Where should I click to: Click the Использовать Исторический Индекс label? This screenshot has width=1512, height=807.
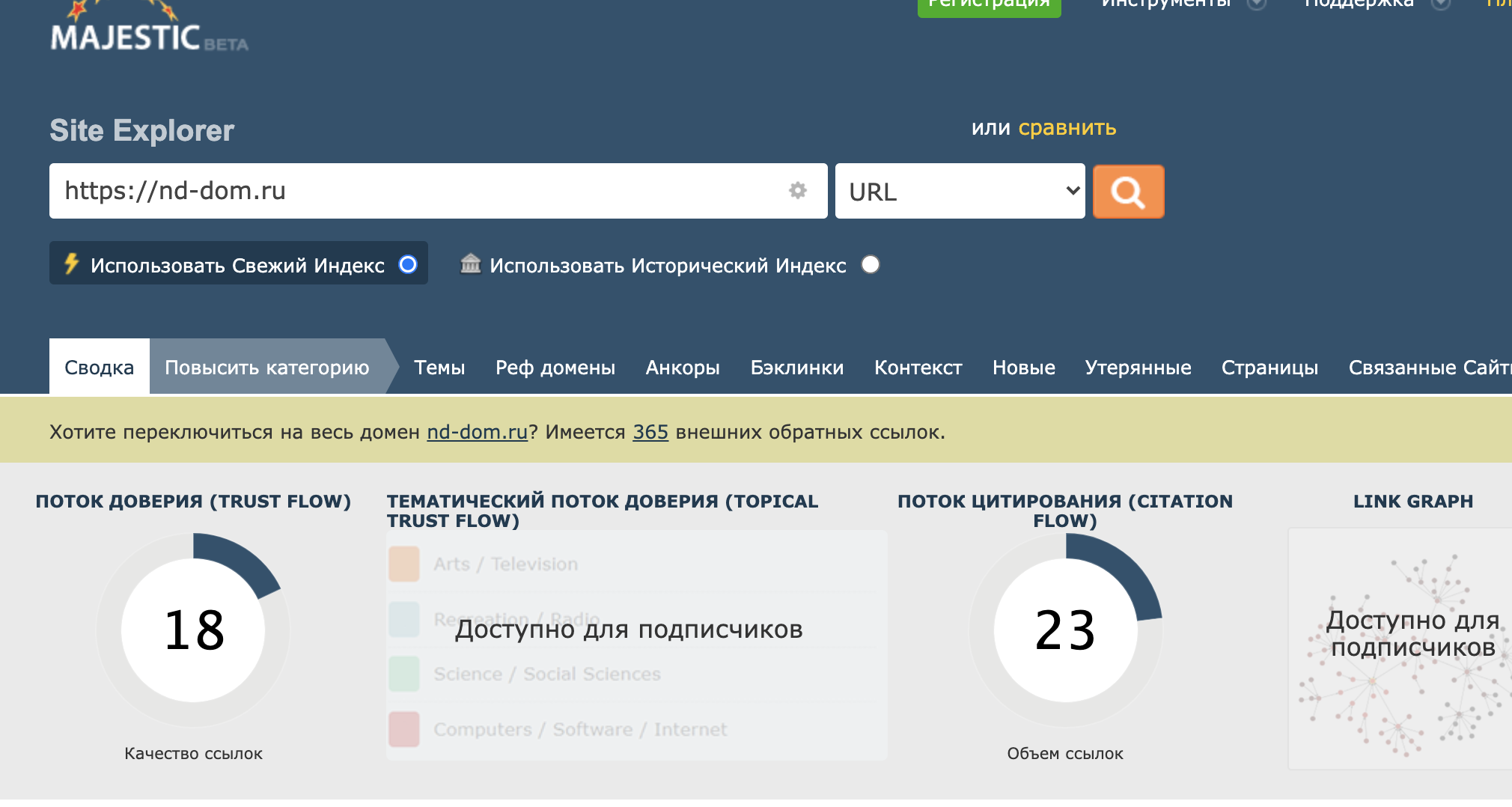[668, 265]
